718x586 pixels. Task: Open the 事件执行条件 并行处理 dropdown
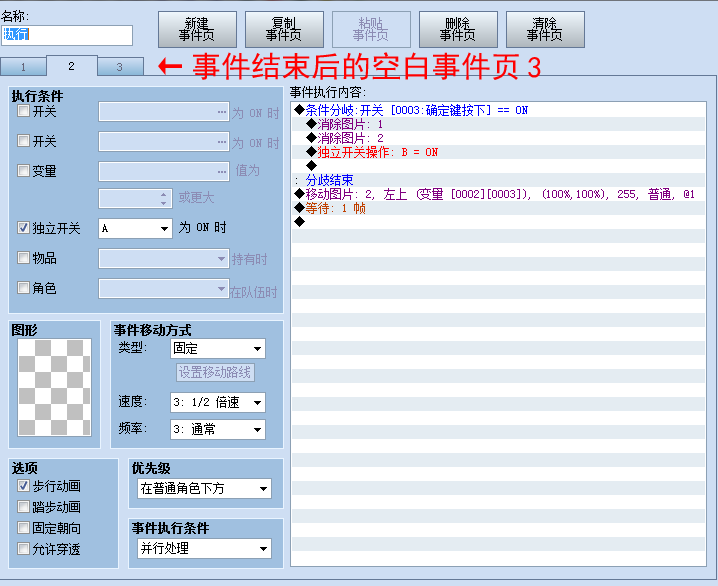click(204, 549)
